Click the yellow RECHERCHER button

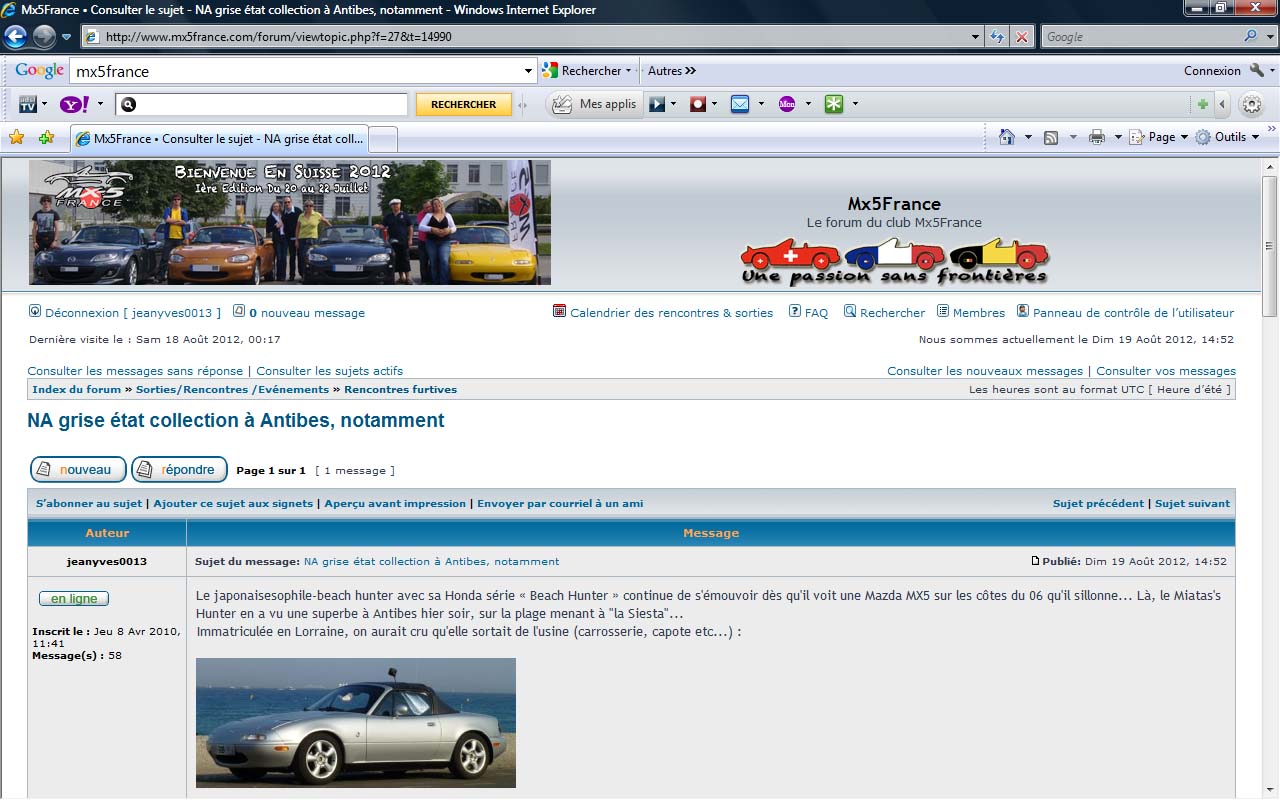click(463, 104)
